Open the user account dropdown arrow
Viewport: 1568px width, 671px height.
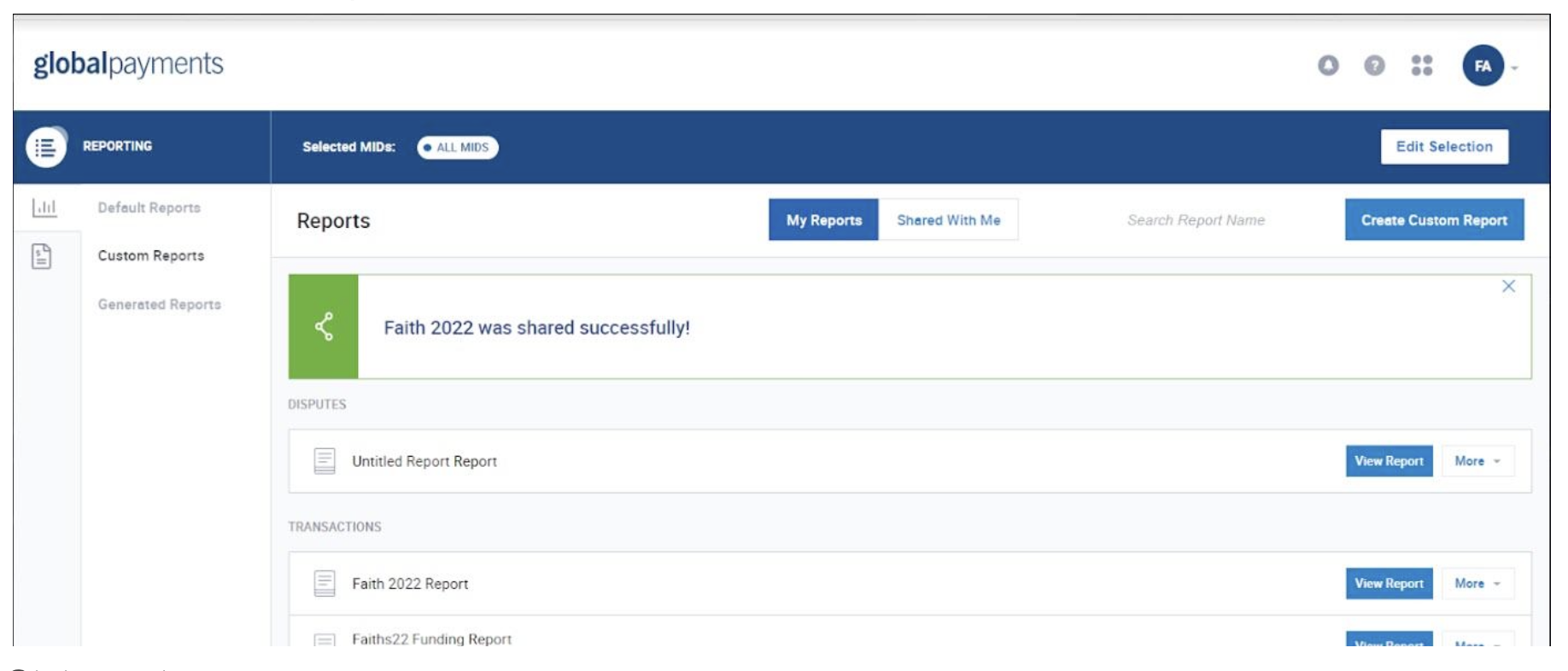click(x=1515, y=67)
